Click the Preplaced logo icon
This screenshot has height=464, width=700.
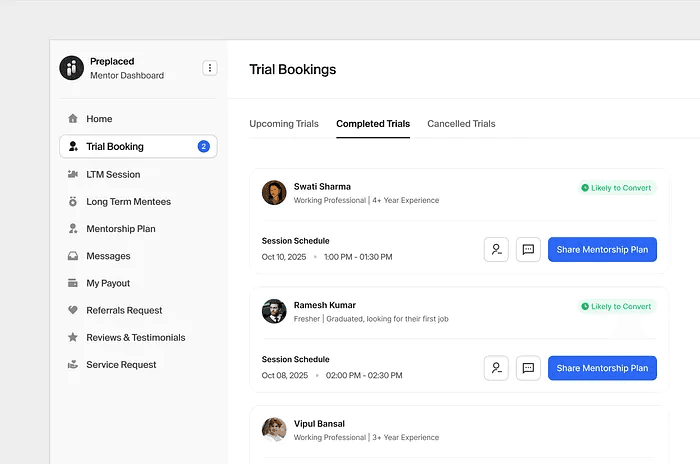click(x=71, y=68)
